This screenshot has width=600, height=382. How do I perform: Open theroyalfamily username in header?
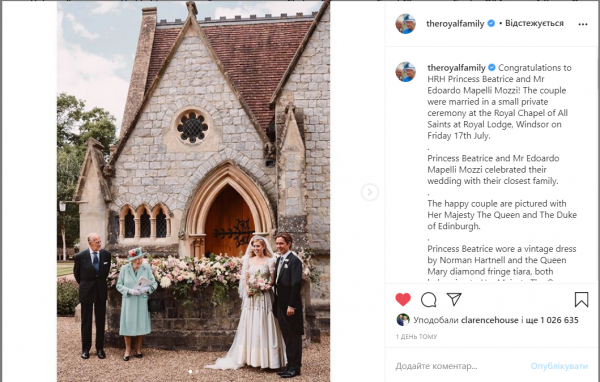(455, 24)
